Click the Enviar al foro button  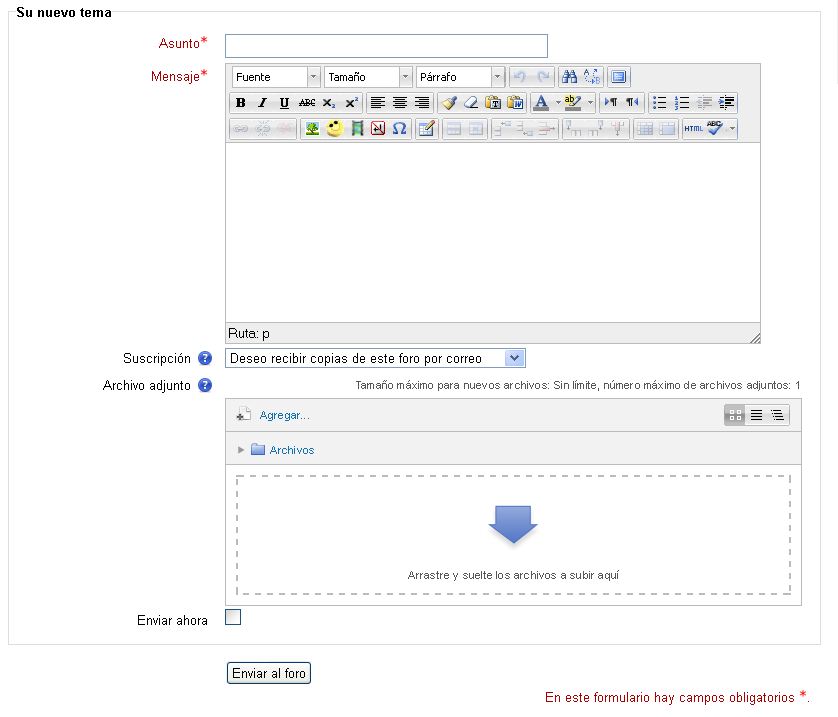[x=269, y=674]
